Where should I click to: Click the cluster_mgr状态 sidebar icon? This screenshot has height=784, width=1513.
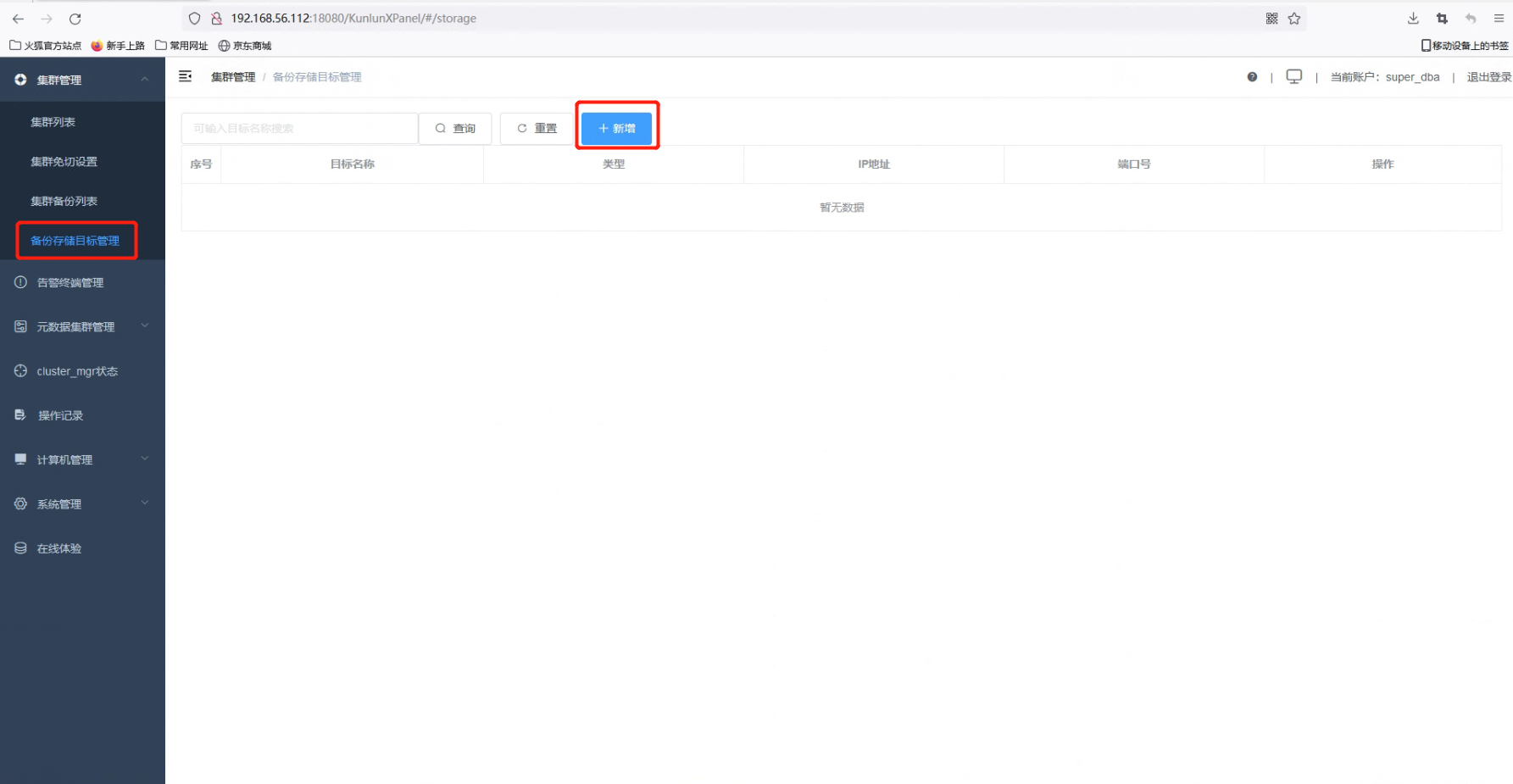tap(20, 370)
